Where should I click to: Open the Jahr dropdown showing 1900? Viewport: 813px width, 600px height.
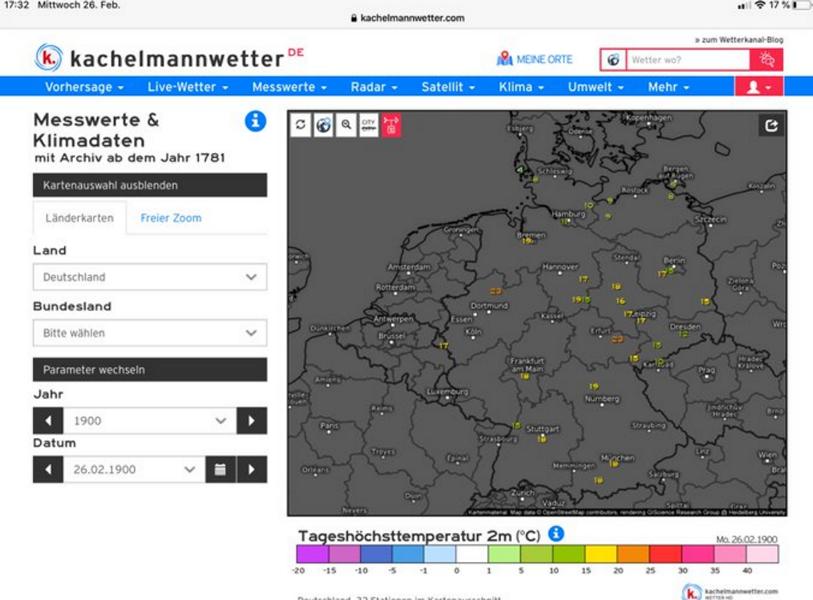[x=150, y=421]
